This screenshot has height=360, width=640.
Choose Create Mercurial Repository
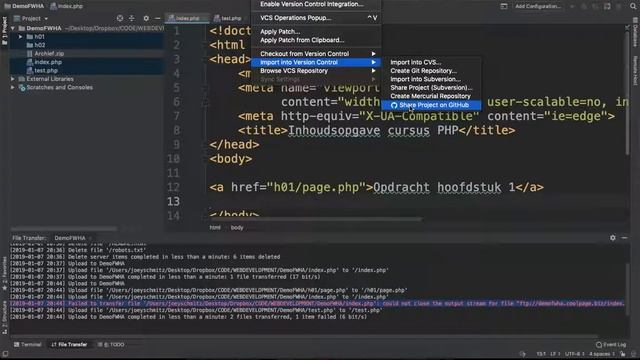coord(430,96)
